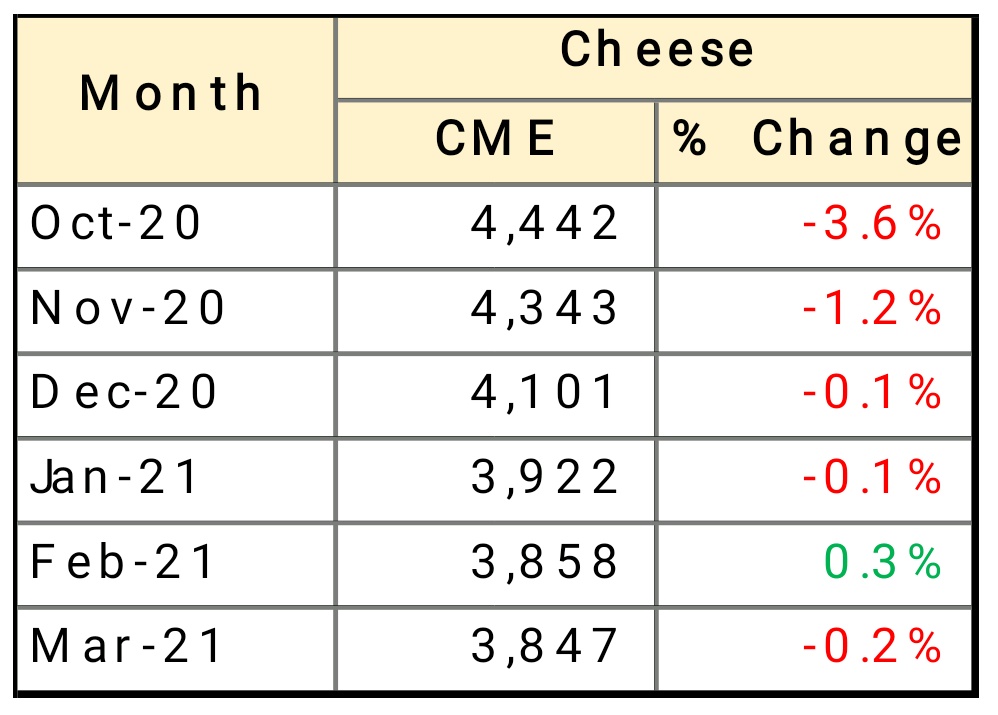This screenshot has width=998, height=715.
Task: Click the Month column header
Action: point(172,95)
